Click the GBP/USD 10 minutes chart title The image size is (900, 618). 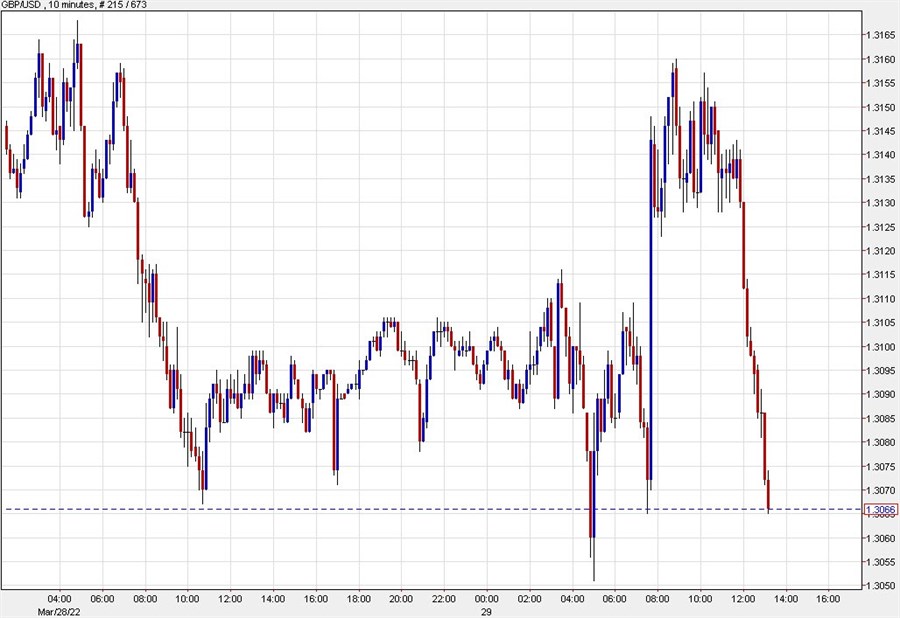coord(74,5)
